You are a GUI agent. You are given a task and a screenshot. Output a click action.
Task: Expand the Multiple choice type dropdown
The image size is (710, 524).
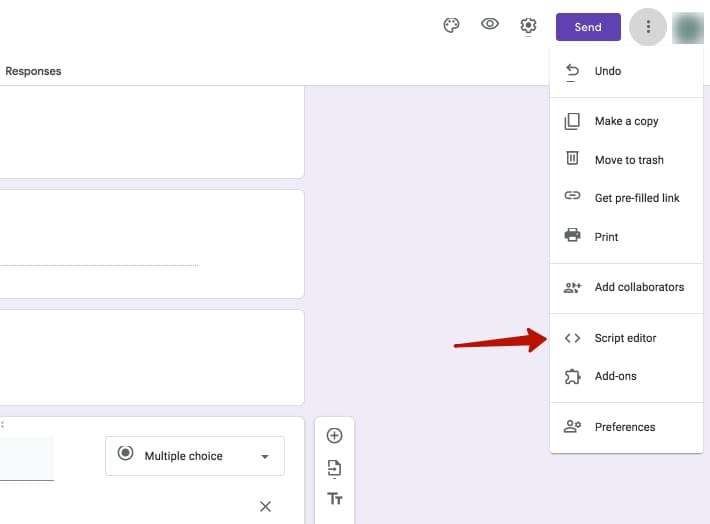pos(195,456)
